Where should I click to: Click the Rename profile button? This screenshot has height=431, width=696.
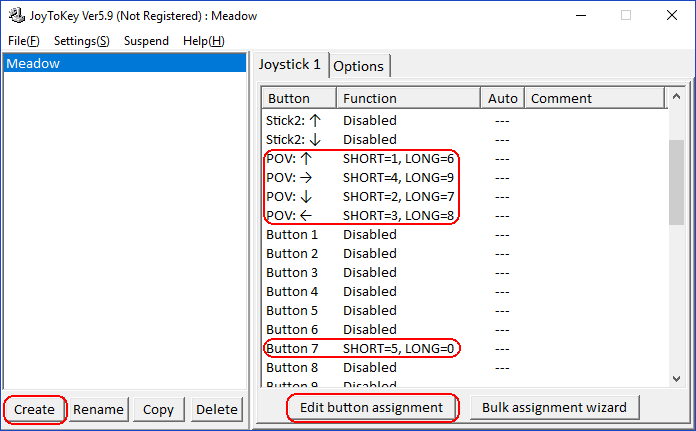[x=98, y=409]
